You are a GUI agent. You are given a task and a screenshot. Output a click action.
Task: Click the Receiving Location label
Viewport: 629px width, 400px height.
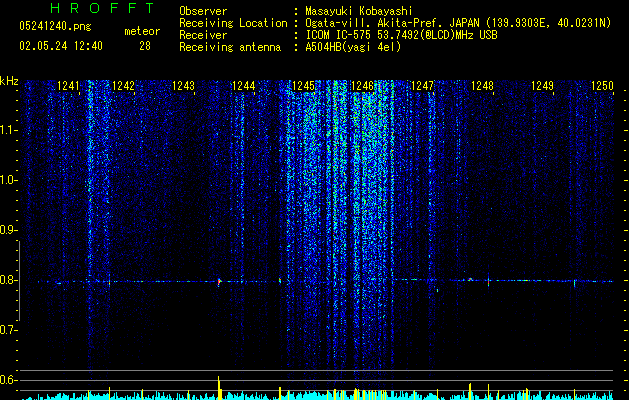(233, 23)
